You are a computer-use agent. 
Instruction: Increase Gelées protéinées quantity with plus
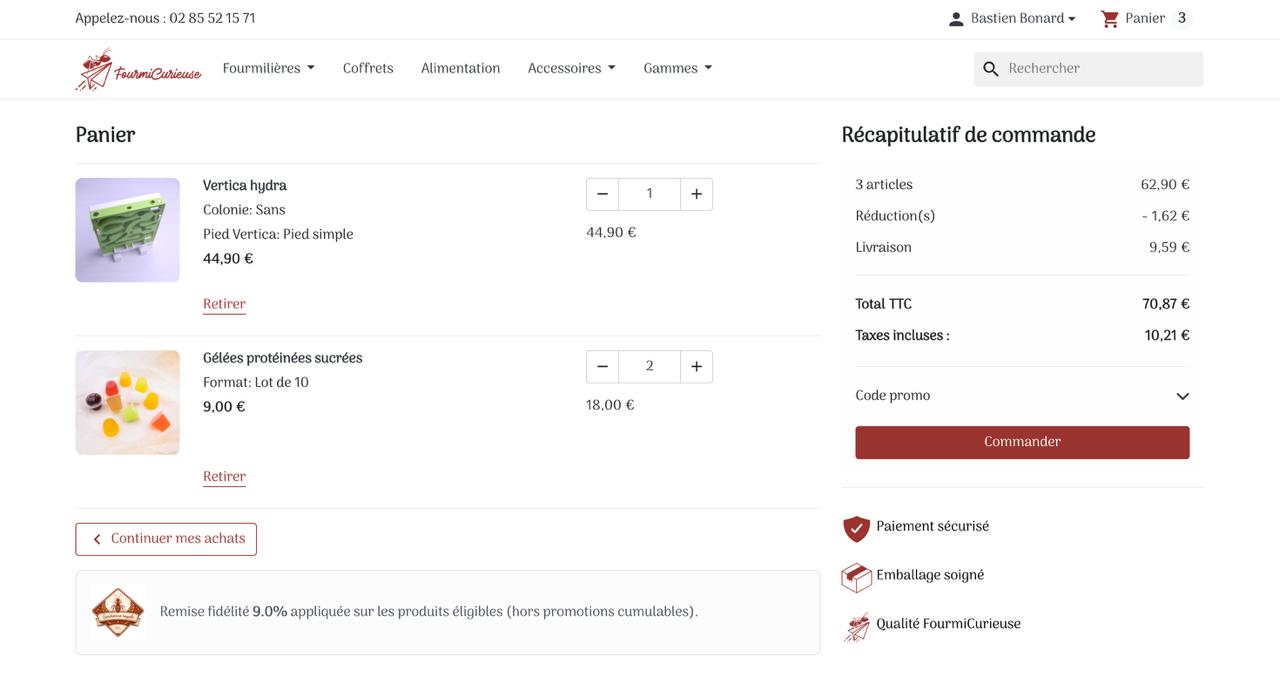pos(696,367)
